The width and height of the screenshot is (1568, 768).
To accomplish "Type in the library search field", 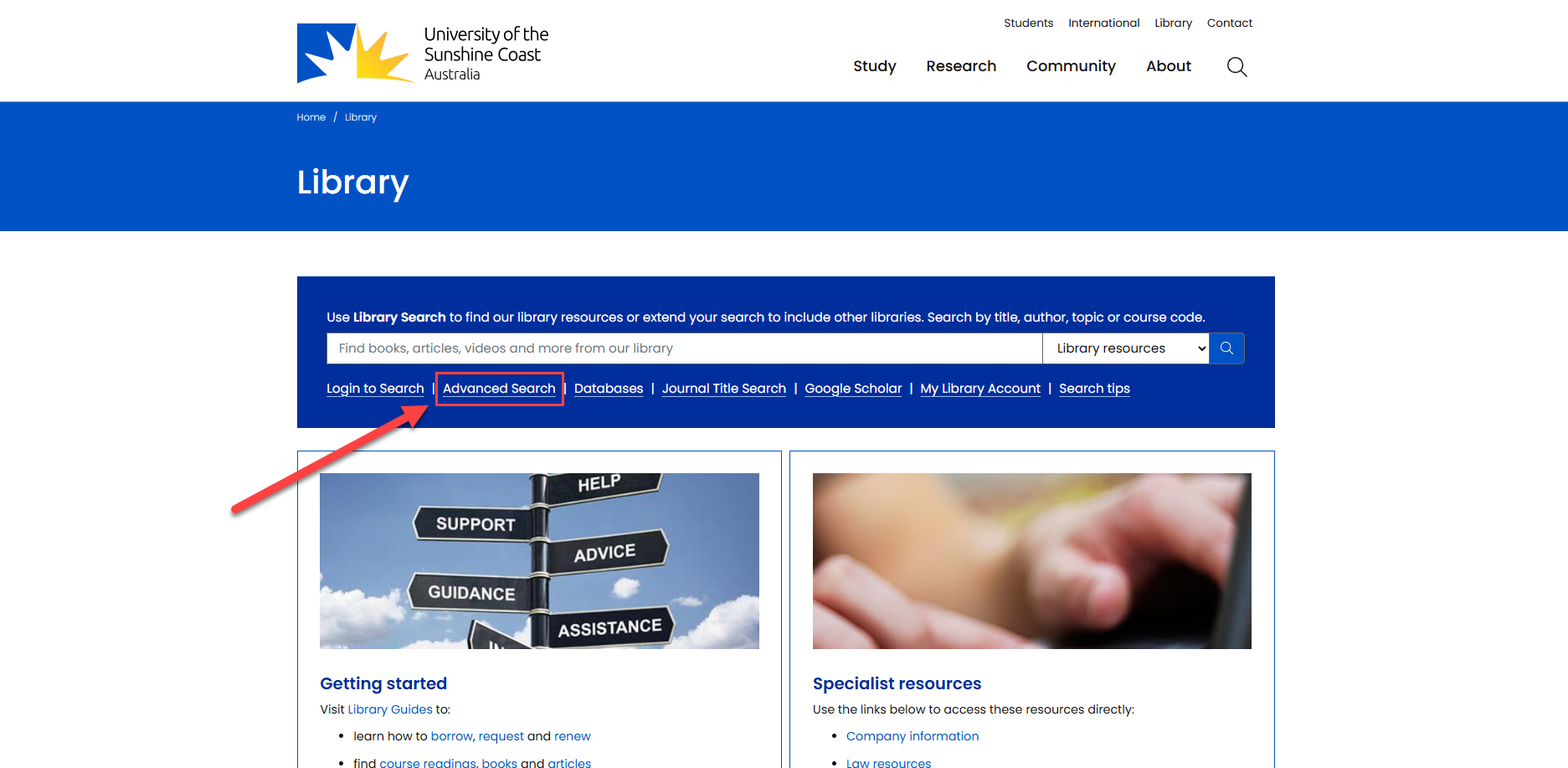I will (683, 348).
